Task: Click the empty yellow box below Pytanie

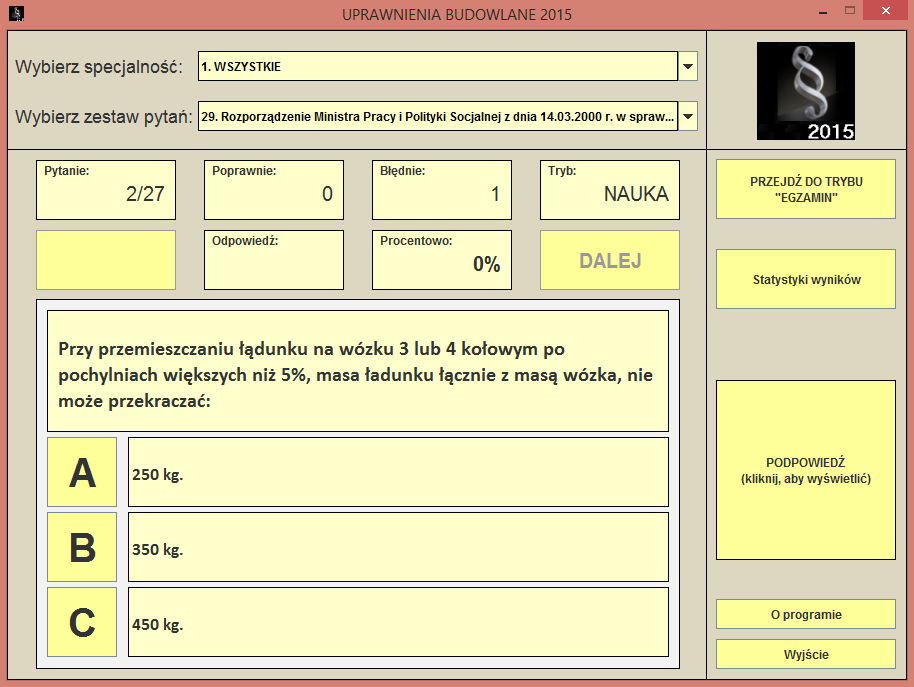Action: pos(106,260)
